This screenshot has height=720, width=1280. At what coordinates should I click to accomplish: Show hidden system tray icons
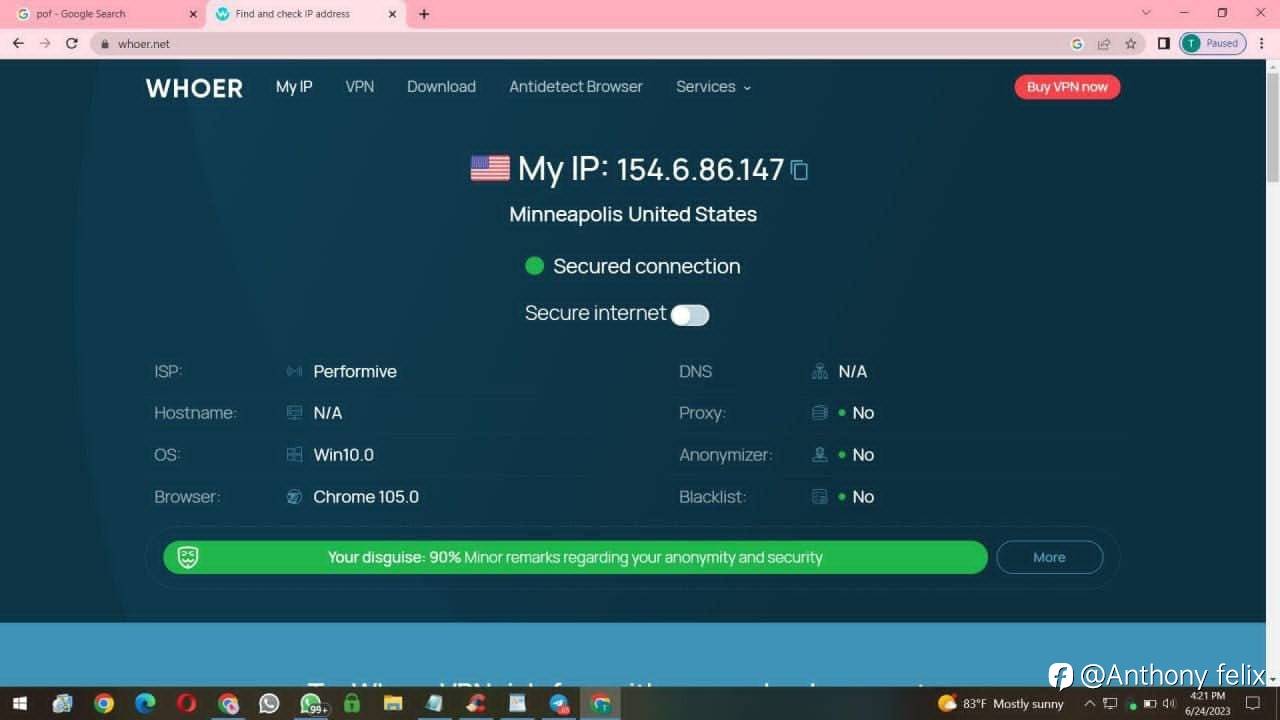pyautogui.click(x=1090, y=704)
